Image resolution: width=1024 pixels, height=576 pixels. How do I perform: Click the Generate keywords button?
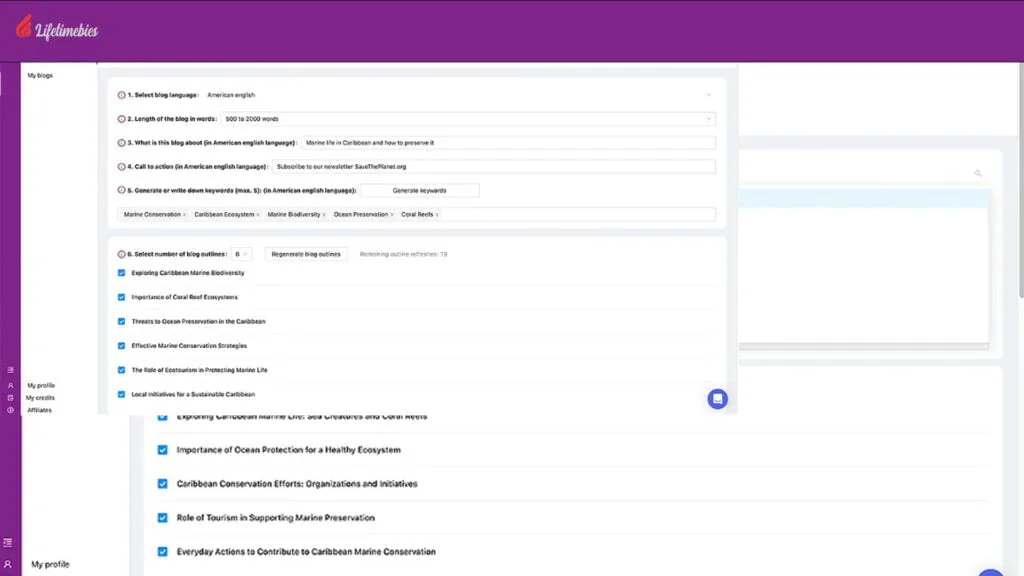pos(419,190)
